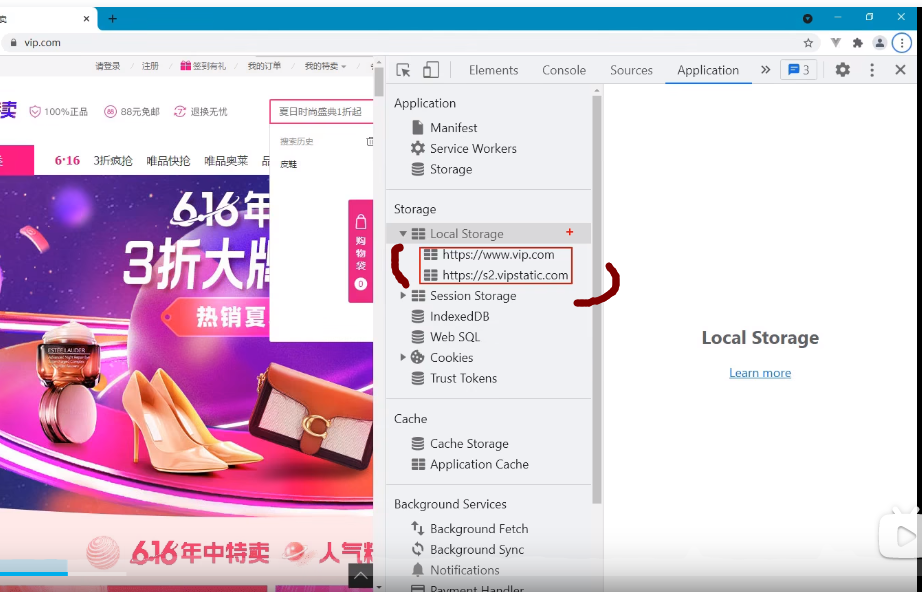The image size is (922, 592).
Task: Click the IndexedDB database icon
Action: coord(417,316)
